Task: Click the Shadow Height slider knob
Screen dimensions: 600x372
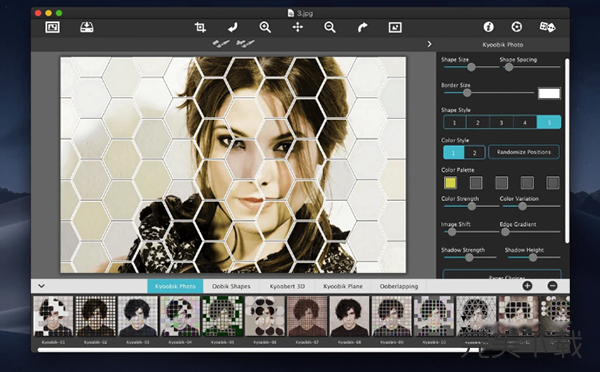Action: point(533,258)
